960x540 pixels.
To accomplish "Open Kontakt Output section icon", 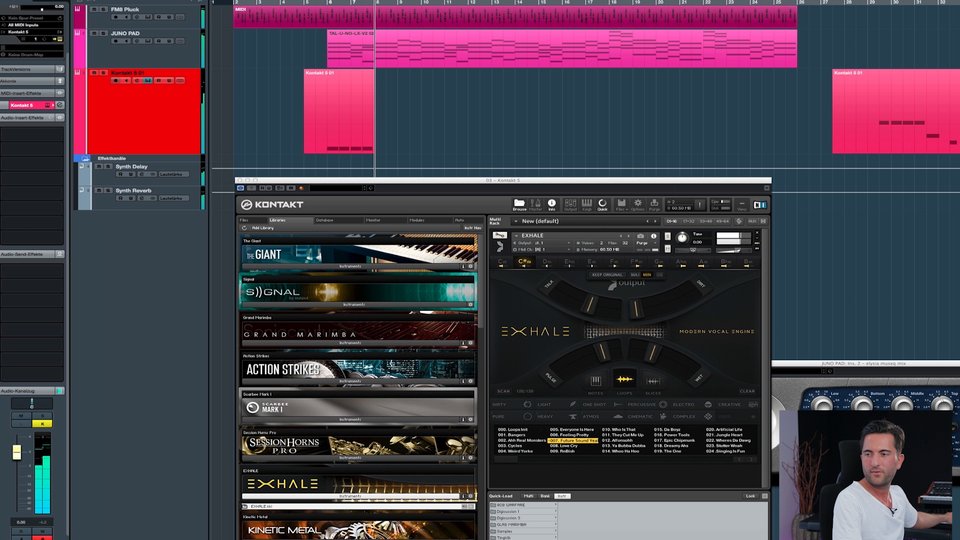I will [570, 203].
